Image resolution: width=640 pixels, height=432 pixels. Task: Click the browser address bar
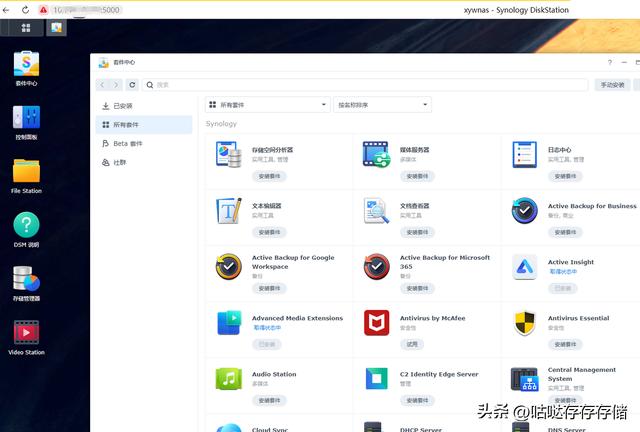click(x=86, y=10)
